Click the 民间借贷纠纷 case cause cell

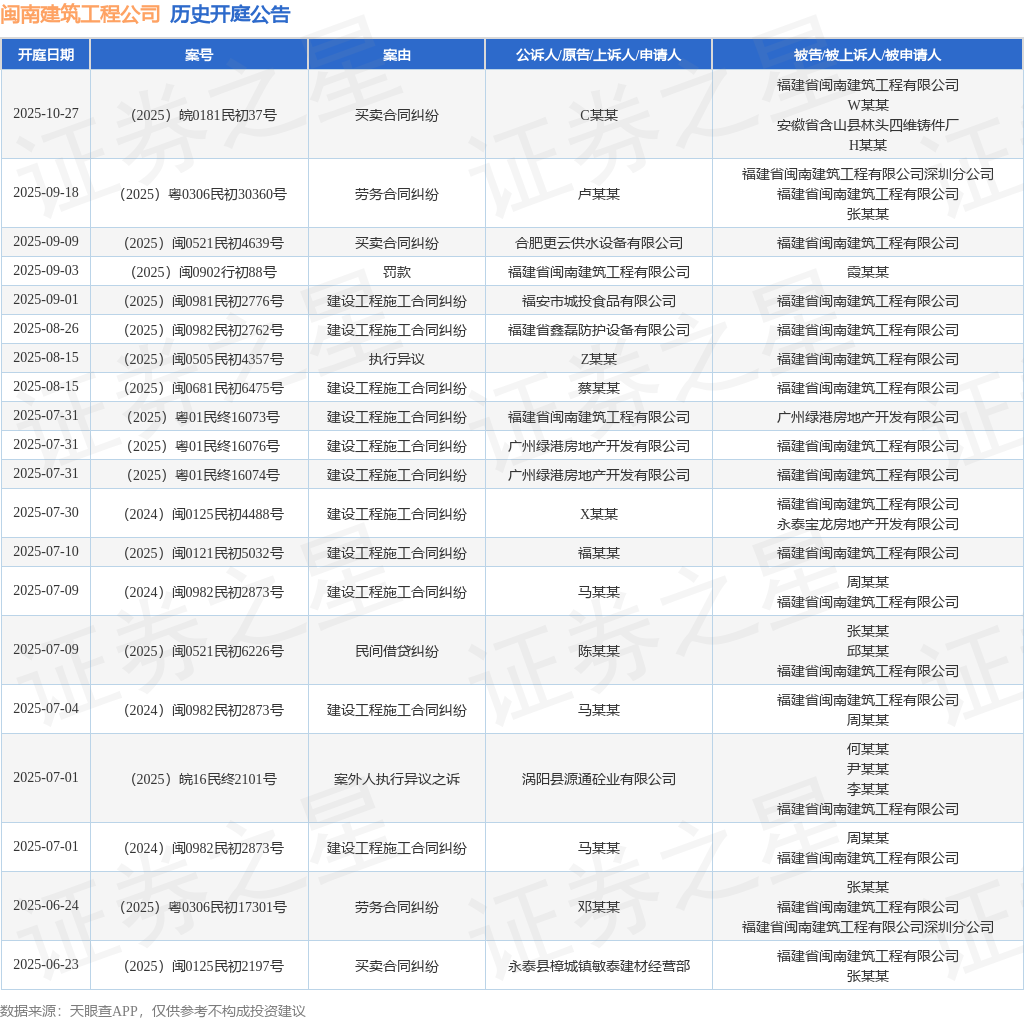click(x=396, y=651)
